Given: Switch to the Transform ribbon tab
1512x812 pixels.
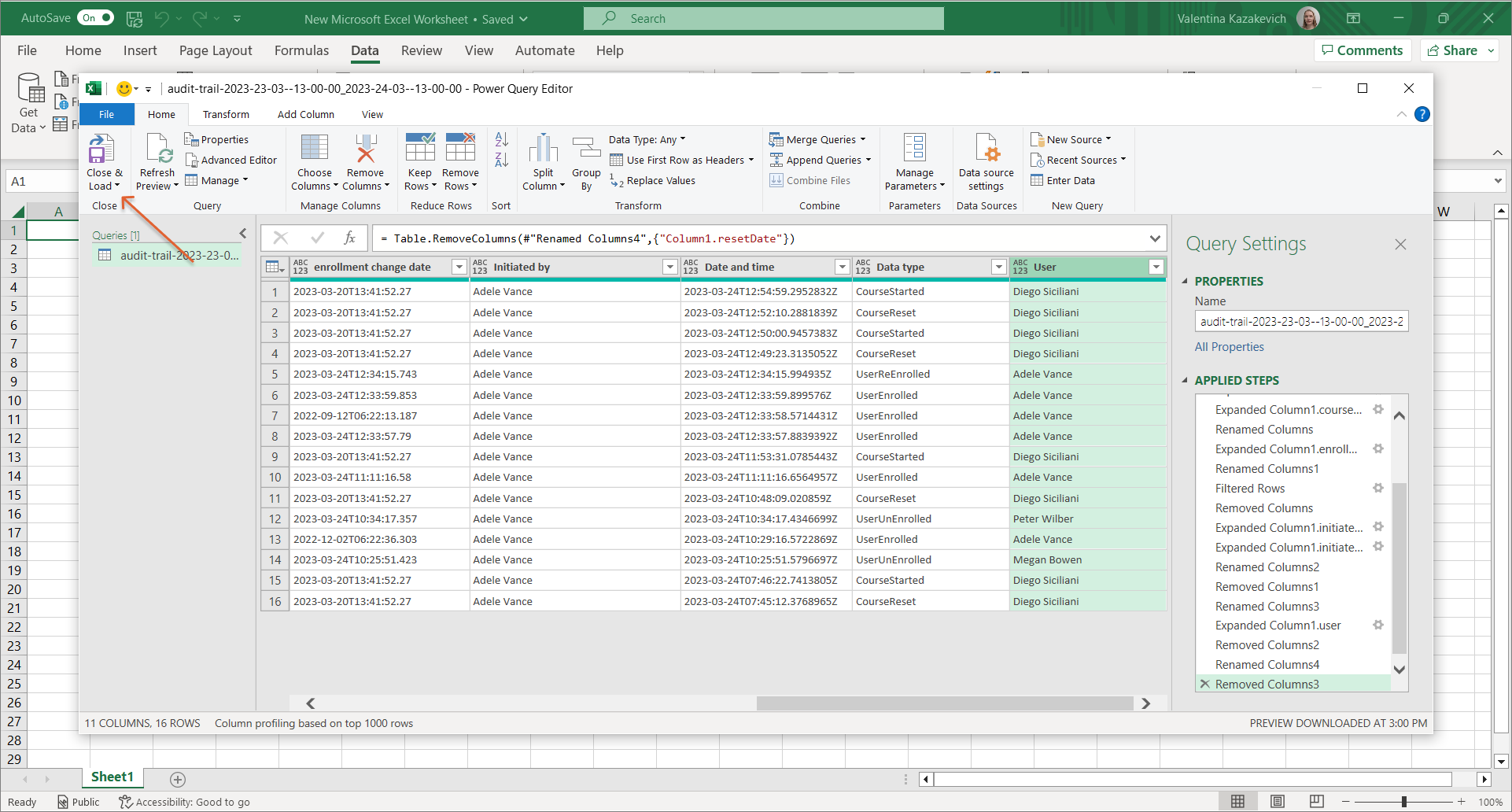Looking at the screenshot, I should tap(226, 115).
